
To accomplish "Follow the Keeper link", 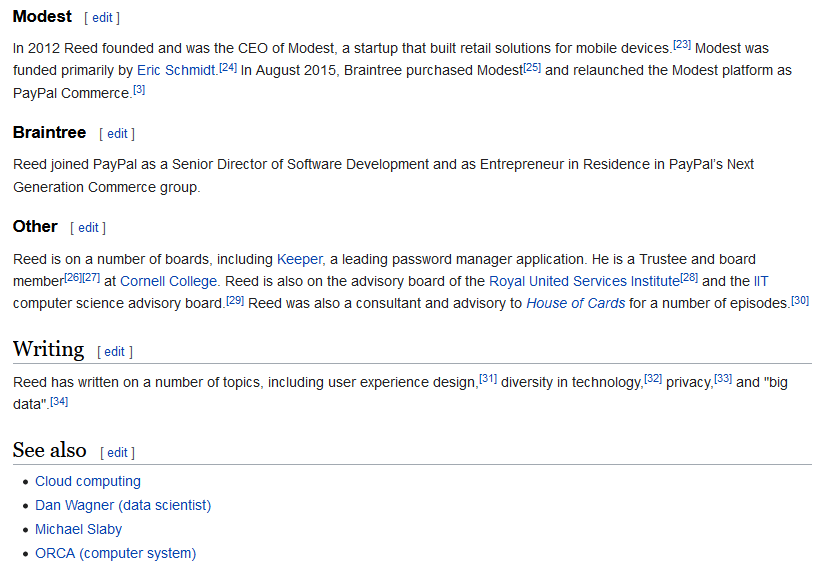I will click(x=300, y=260).
